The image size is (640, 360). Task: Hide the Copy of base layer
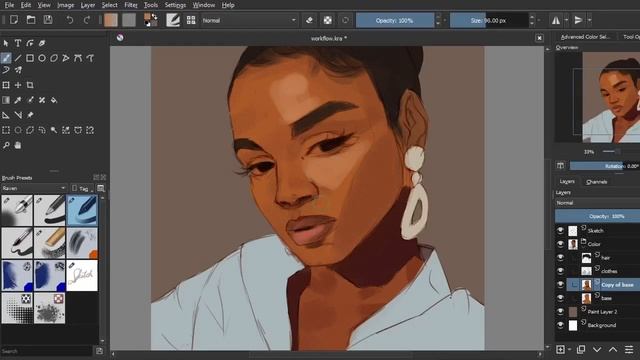(x=560, y=284)
